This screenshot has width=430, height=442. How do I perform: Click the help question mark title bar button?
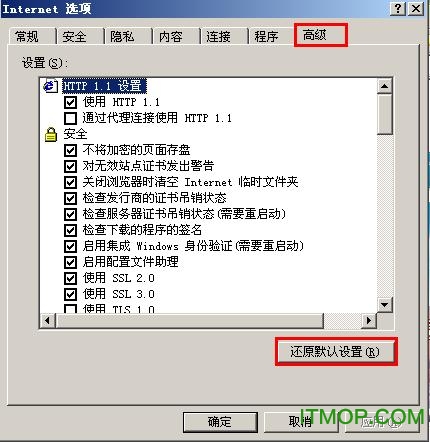(398, 8)
